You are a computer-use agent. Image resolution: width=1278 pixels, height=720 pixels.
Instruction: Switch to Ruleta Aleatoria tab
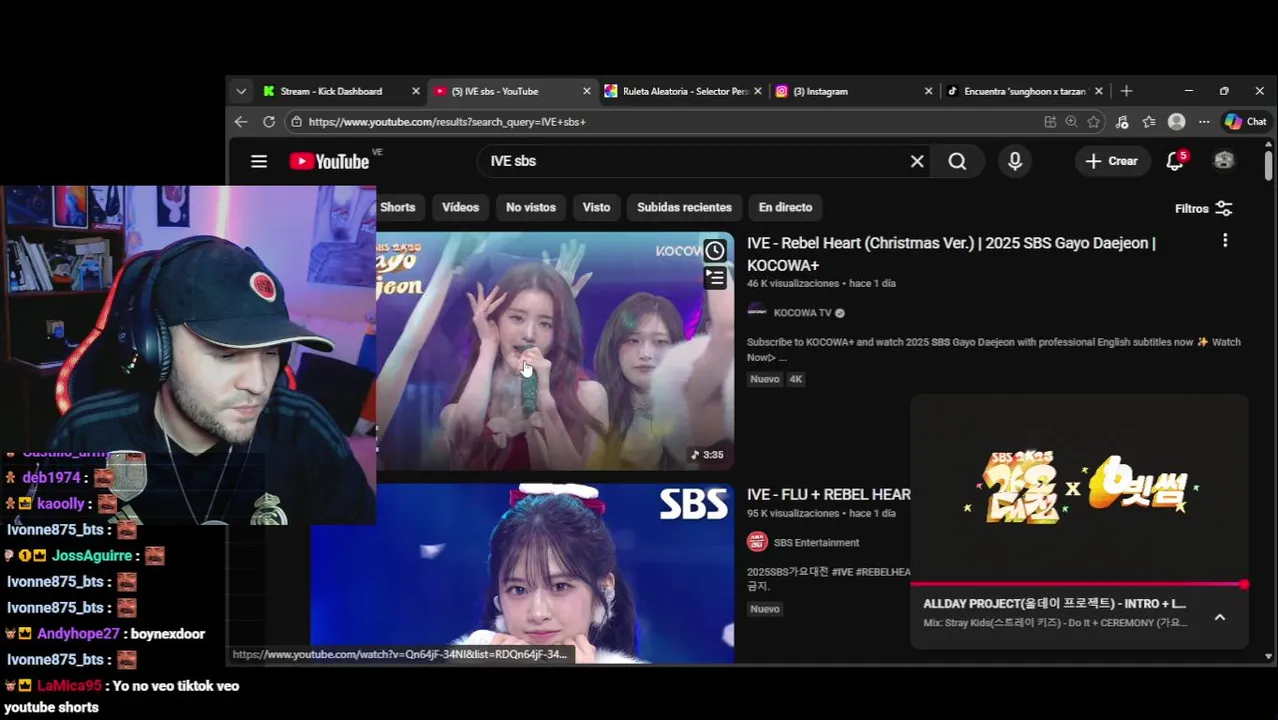click(684, 91)
